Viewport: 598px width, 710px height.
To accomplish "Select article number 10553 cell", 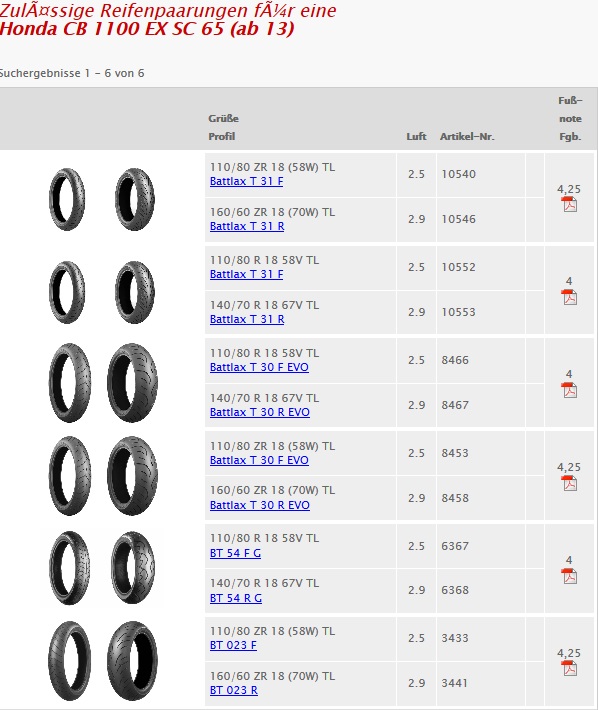I will [480, 312].
